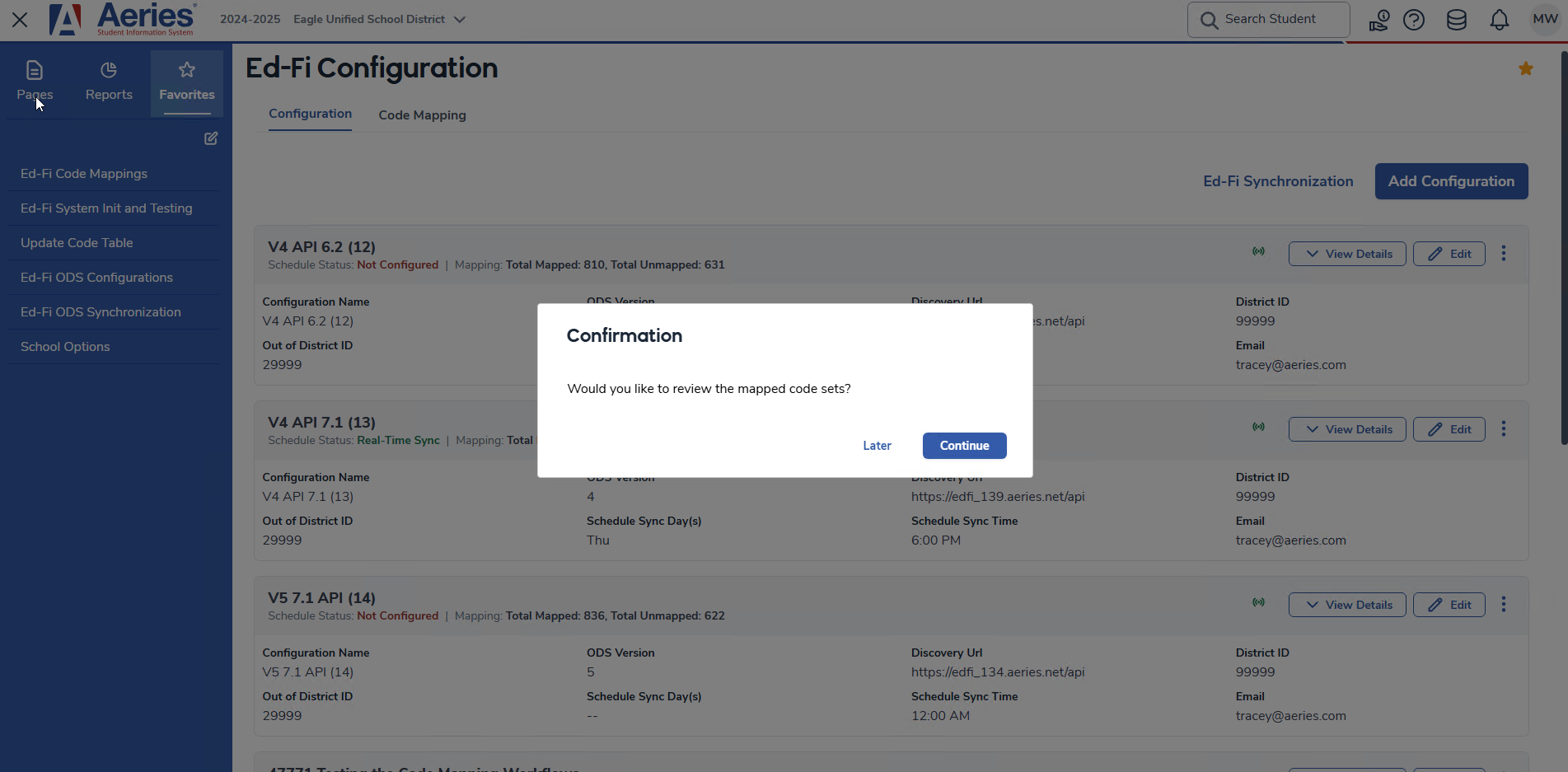The height and width of the screenshot is (772, 1568).
Task: Edit the V4 API 6.2 (12) configuration
Action: pyautogui.click(x=1449, y=254)
